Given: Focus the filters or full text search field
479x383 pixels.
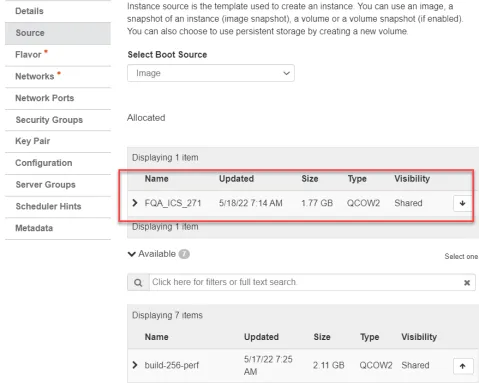Looking at the screenshot, I should [305, 282].
